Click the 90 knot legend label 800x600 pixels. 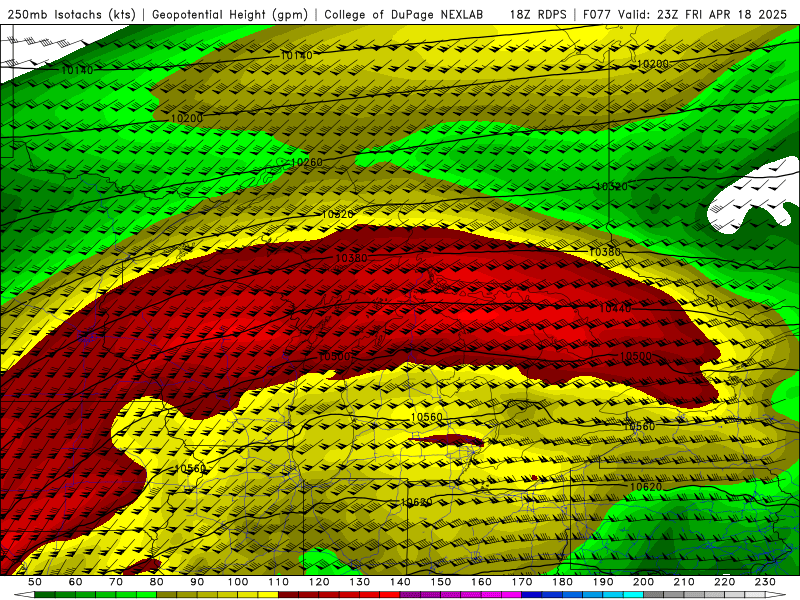(197, 582)
